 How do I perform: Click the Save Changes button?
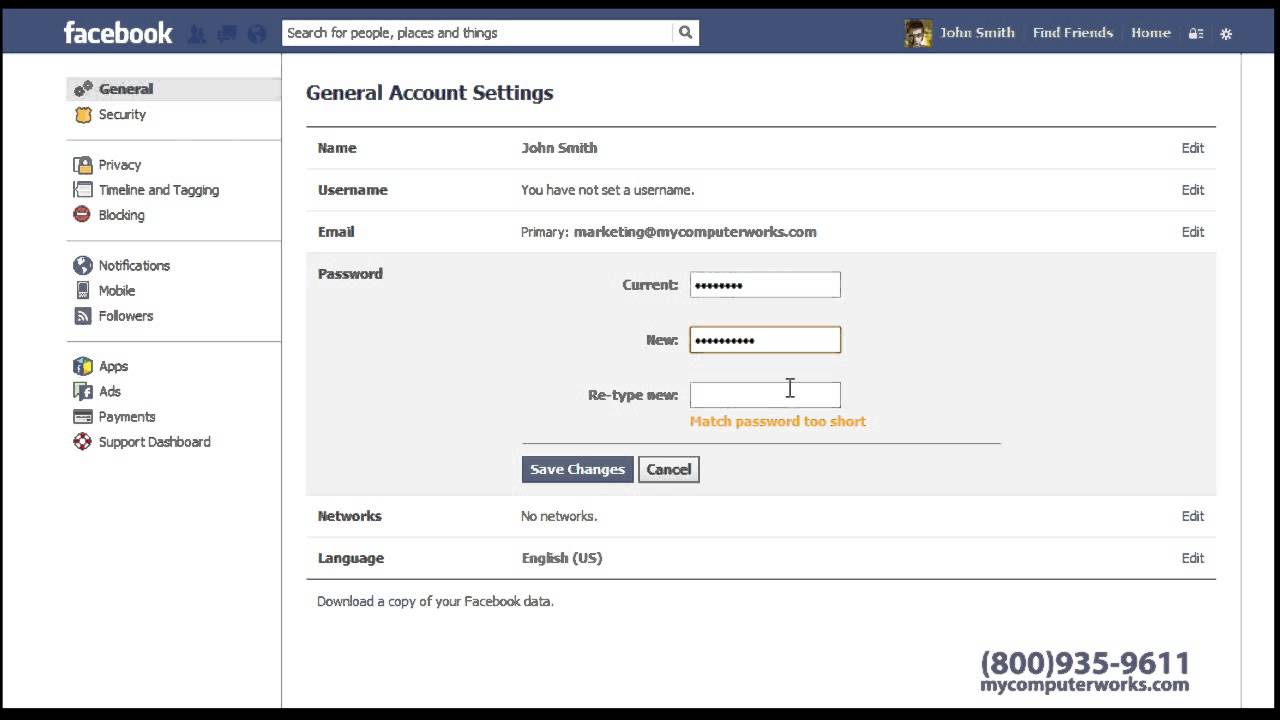pyautogui.click(x=577, y=469)
